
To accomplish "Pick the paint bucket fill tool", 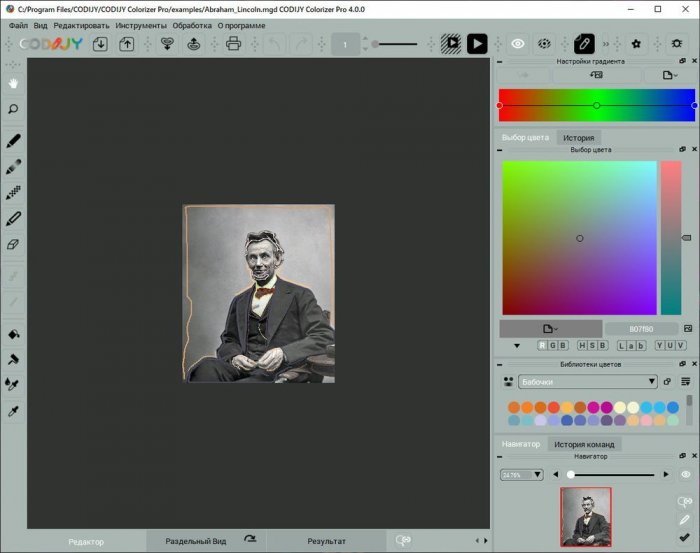I will 14,334.
